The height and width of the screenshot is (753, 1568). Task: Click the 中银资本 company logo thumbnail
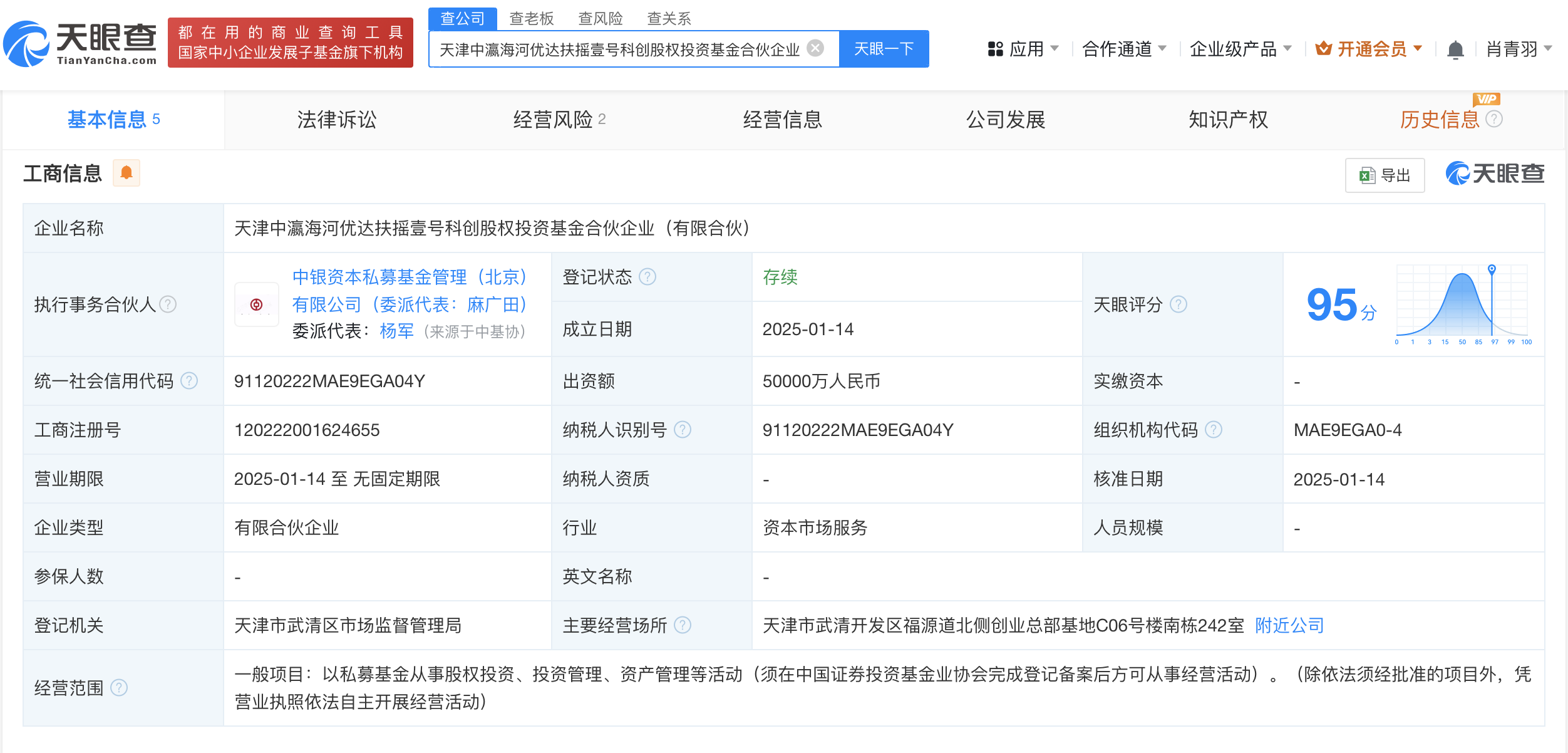coord(257,304)
